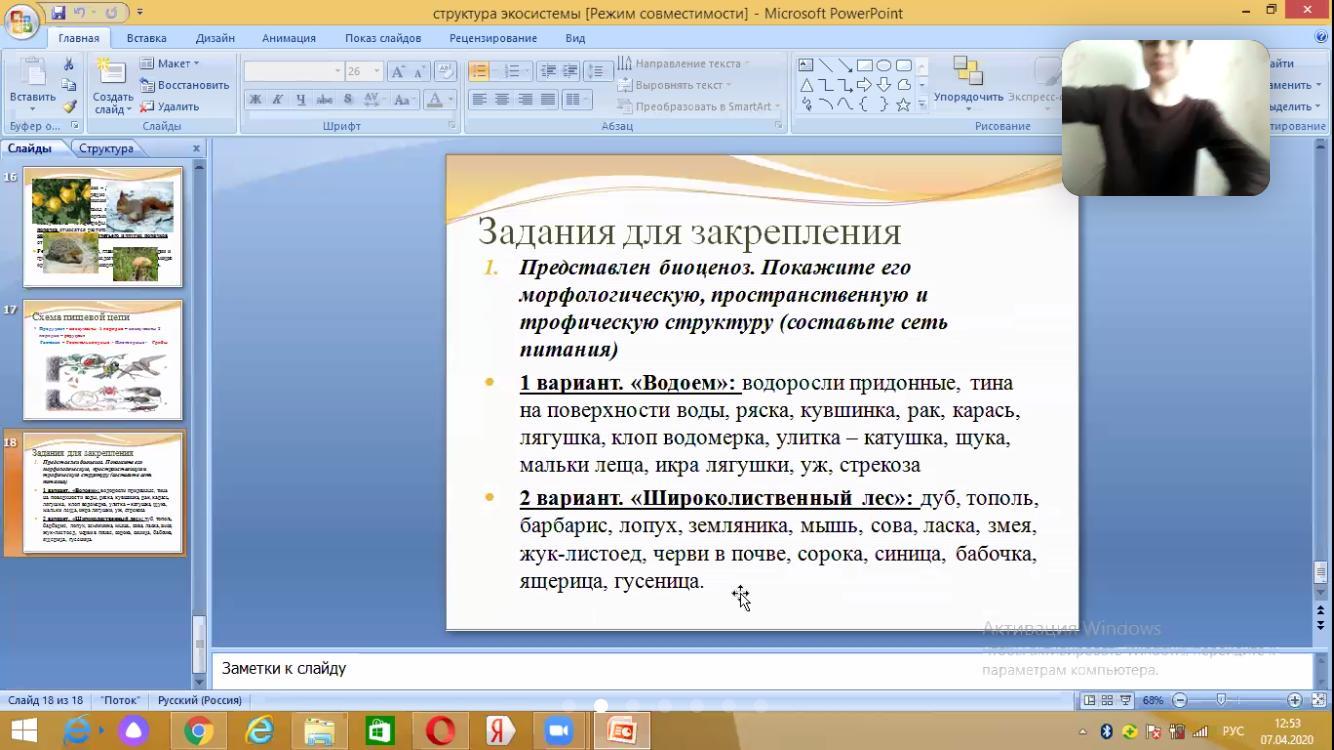The image size is (1334, 750).
Task: Switch to the Structure (Структура) pane tab
Action: pos(106,149)
